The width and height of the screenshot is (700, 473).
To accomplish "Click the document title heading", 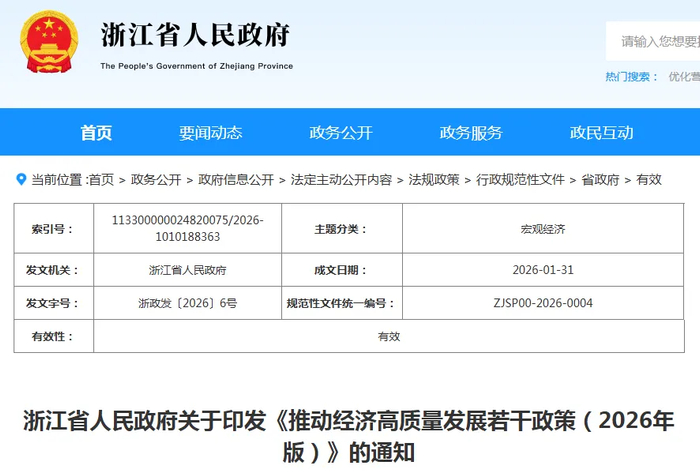I will point(349,436).
